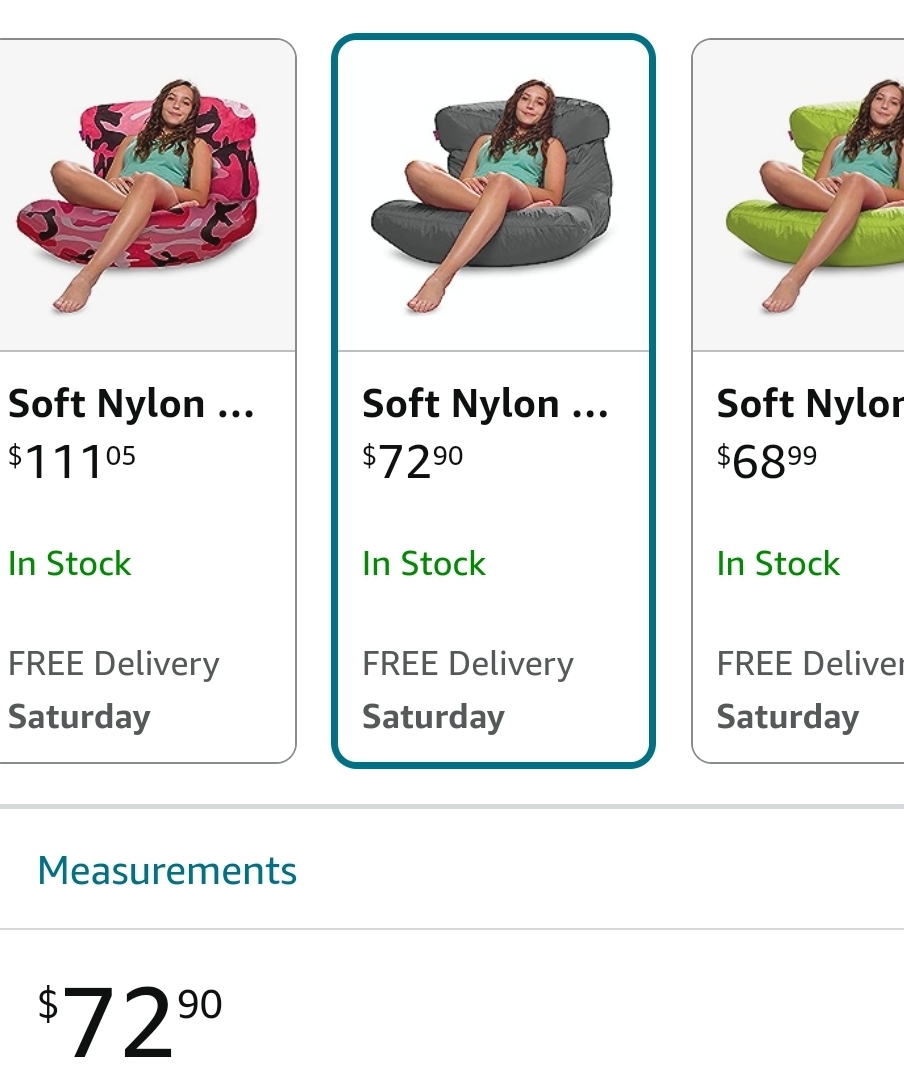
Task: Tap the $68.99 price on green option
Action: click(767, 460)
